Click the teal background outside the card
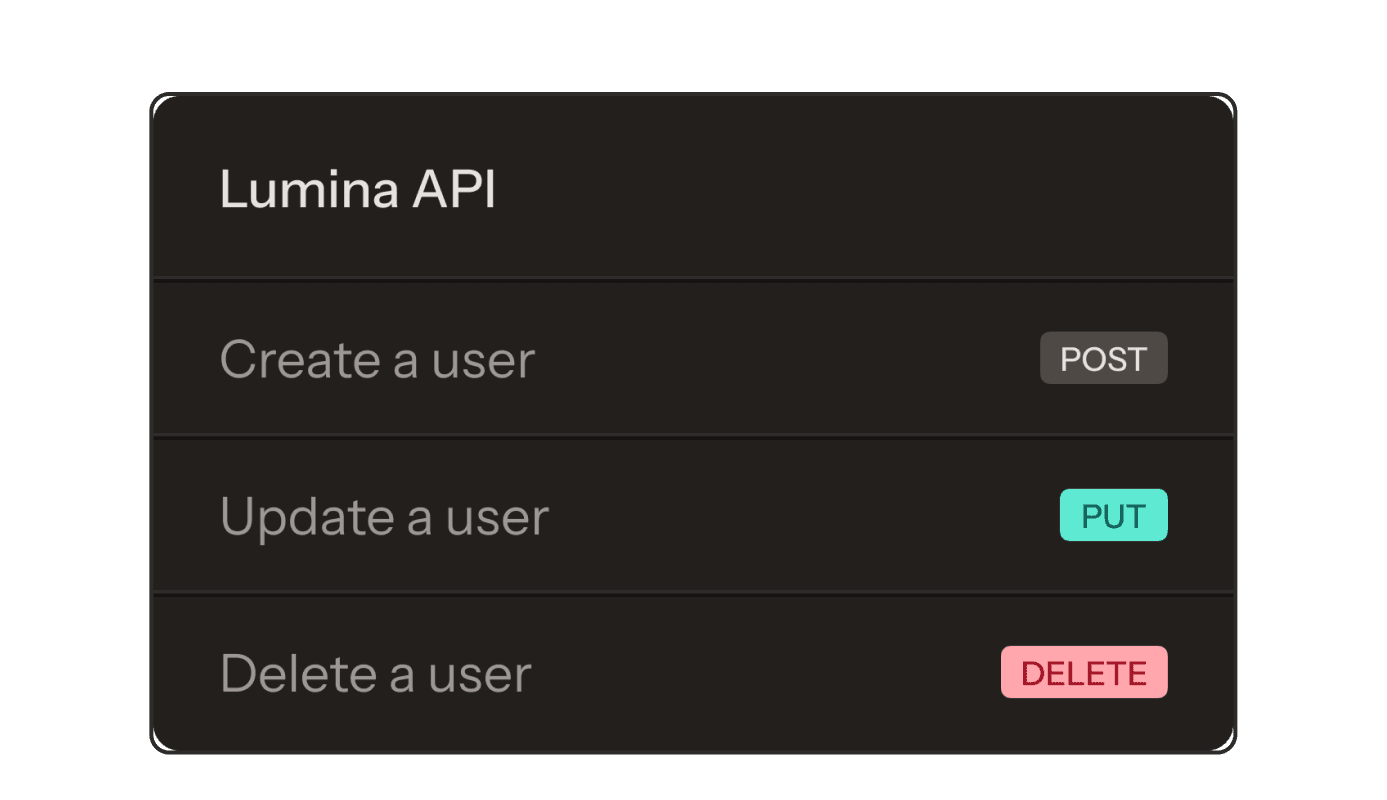This screenshot has height=800, width=1387. pyautogui.click(x=70, y=400)
